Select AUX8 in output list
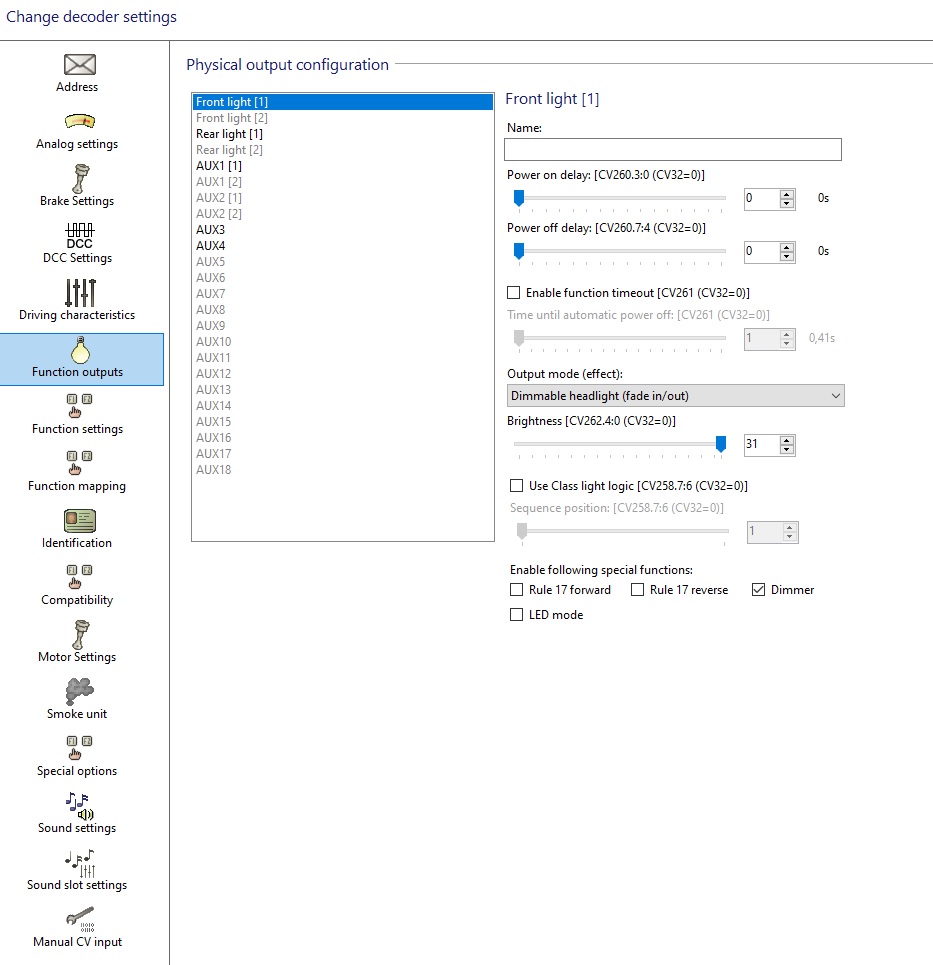The width and height of the screenshot is (933, 965). pos(343,310)
